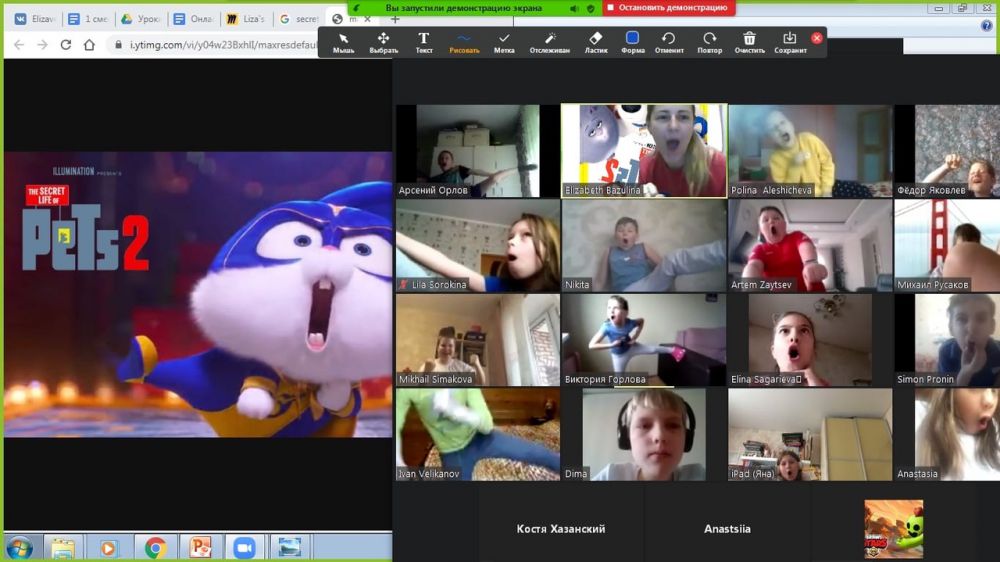Screen dimensions: 1000x562
Task: Select Nikita's video tile
Action: 643,246
